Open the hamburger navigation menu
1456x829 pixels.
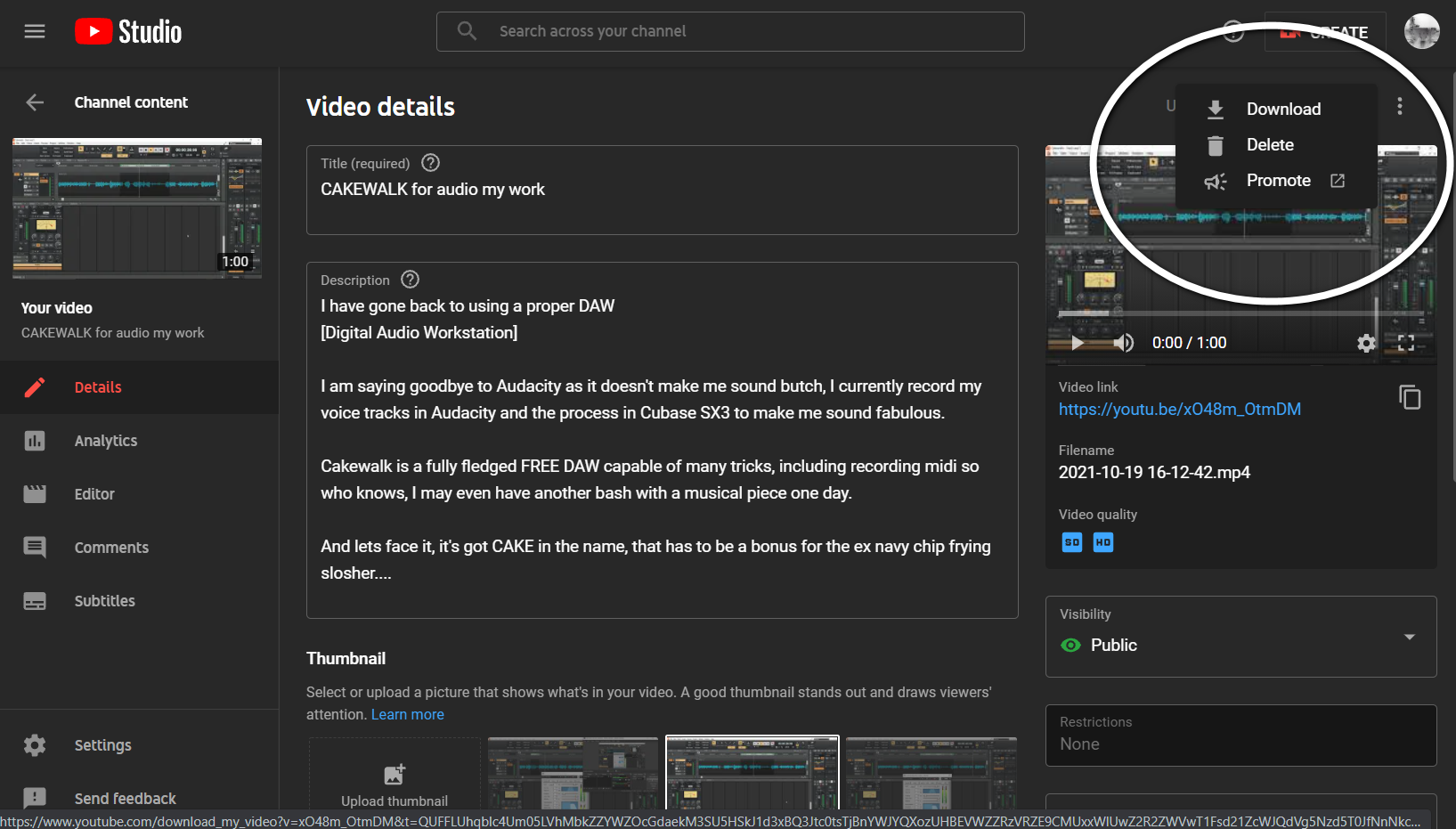(x=35, y=31)
